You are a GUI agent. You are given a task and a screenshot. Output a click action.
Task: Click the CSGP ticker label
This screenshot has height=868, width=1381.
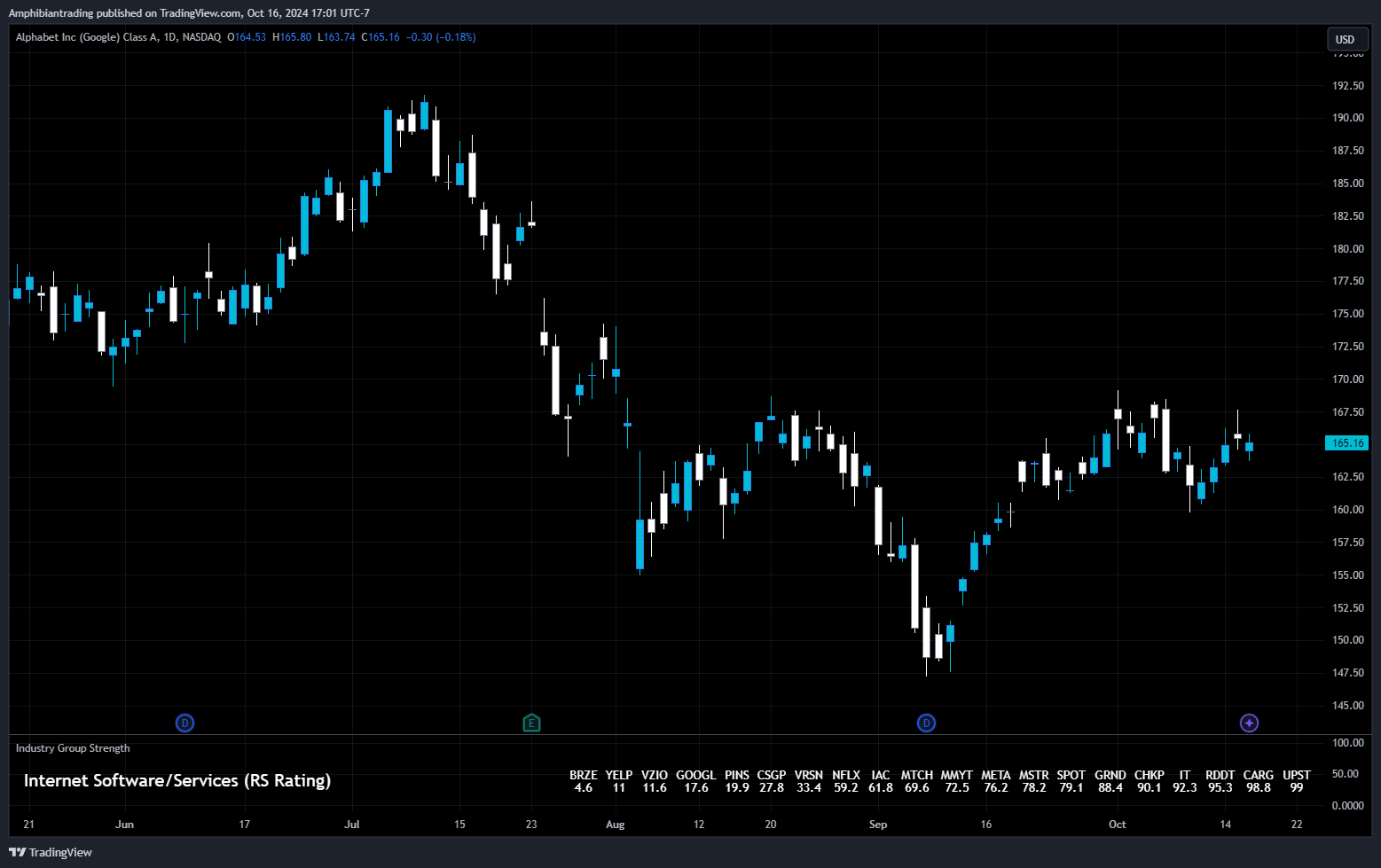(772, 775)
